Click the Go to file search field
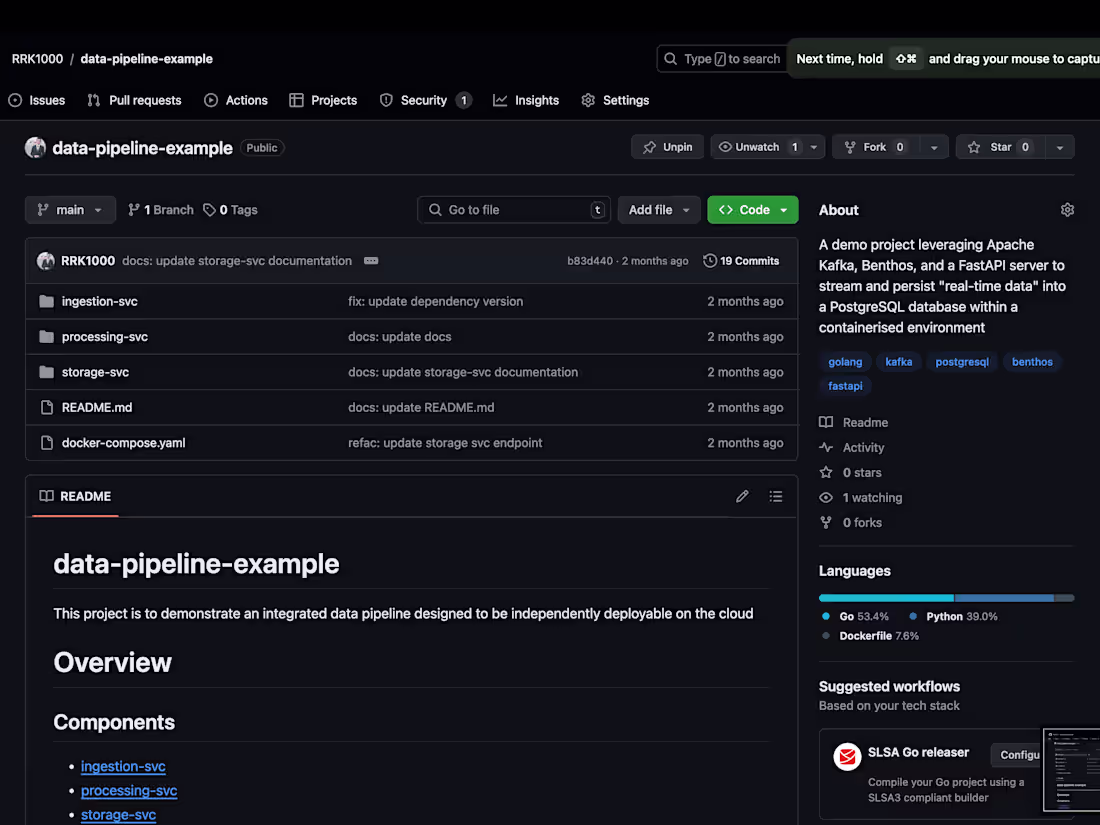Screen dimensions: 1100x825 pos(514,209)
